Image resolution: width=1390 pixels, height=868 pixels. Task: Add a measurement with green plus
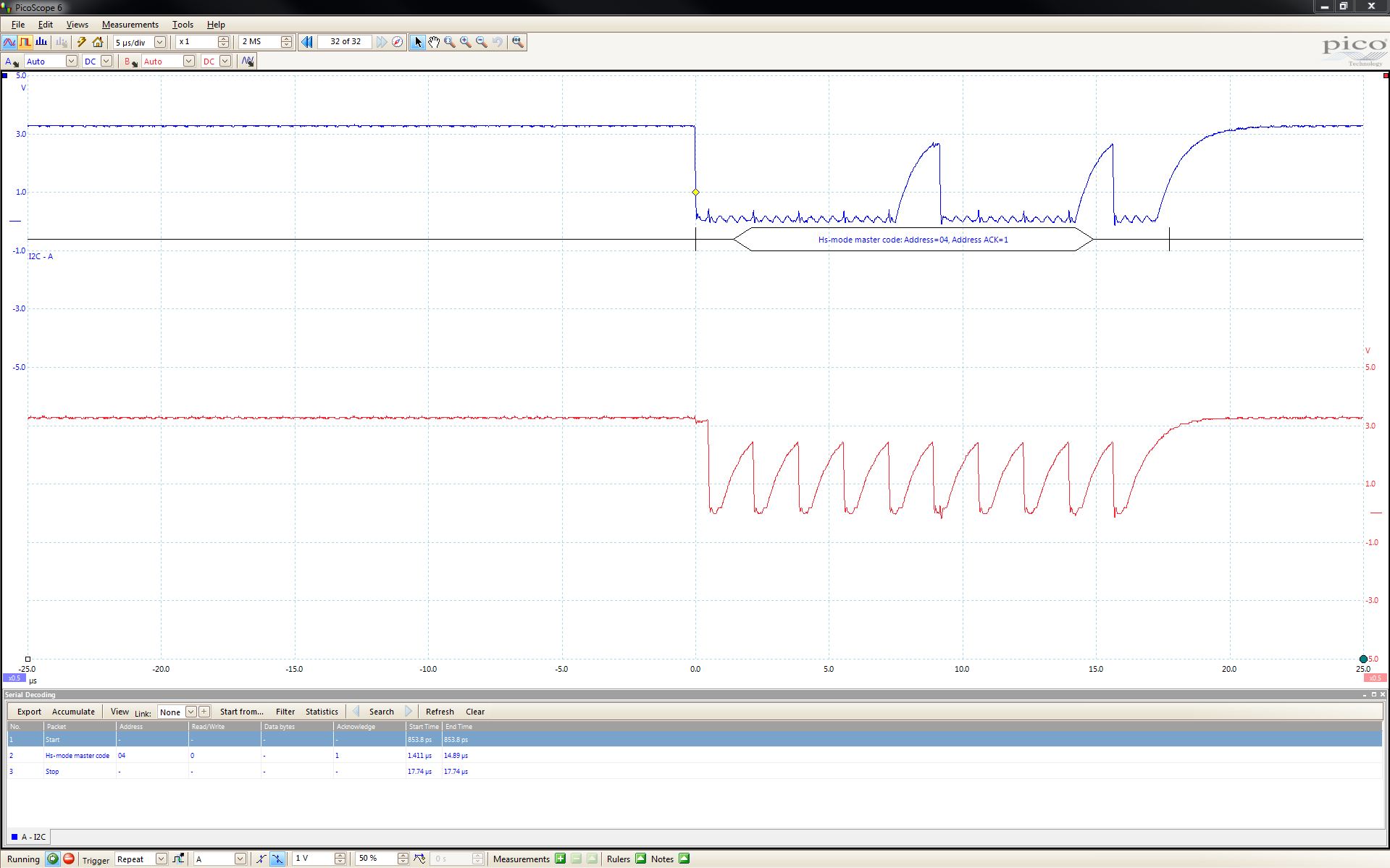point(560,859)
